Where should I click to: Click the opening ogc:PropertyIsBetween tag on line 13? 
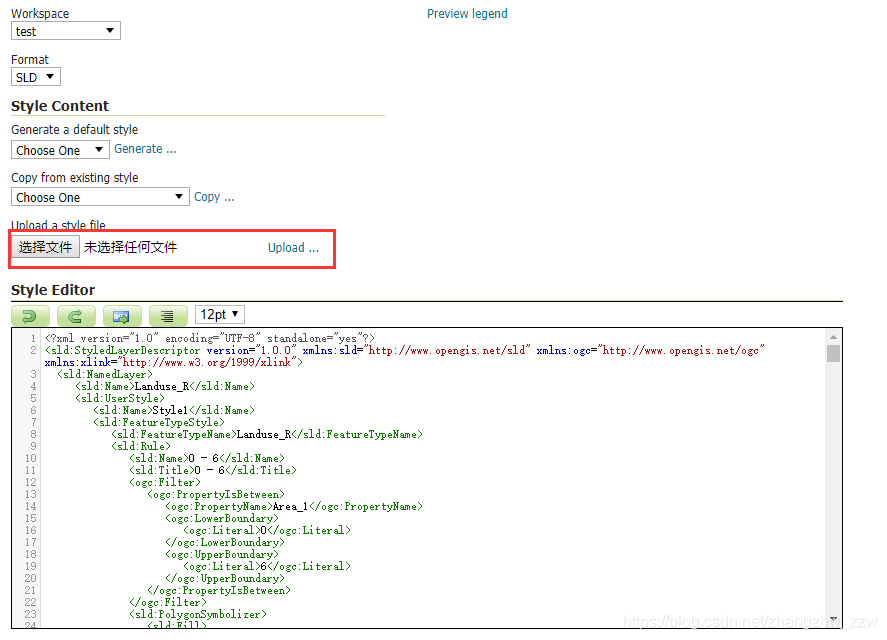(x=216, y=494)
